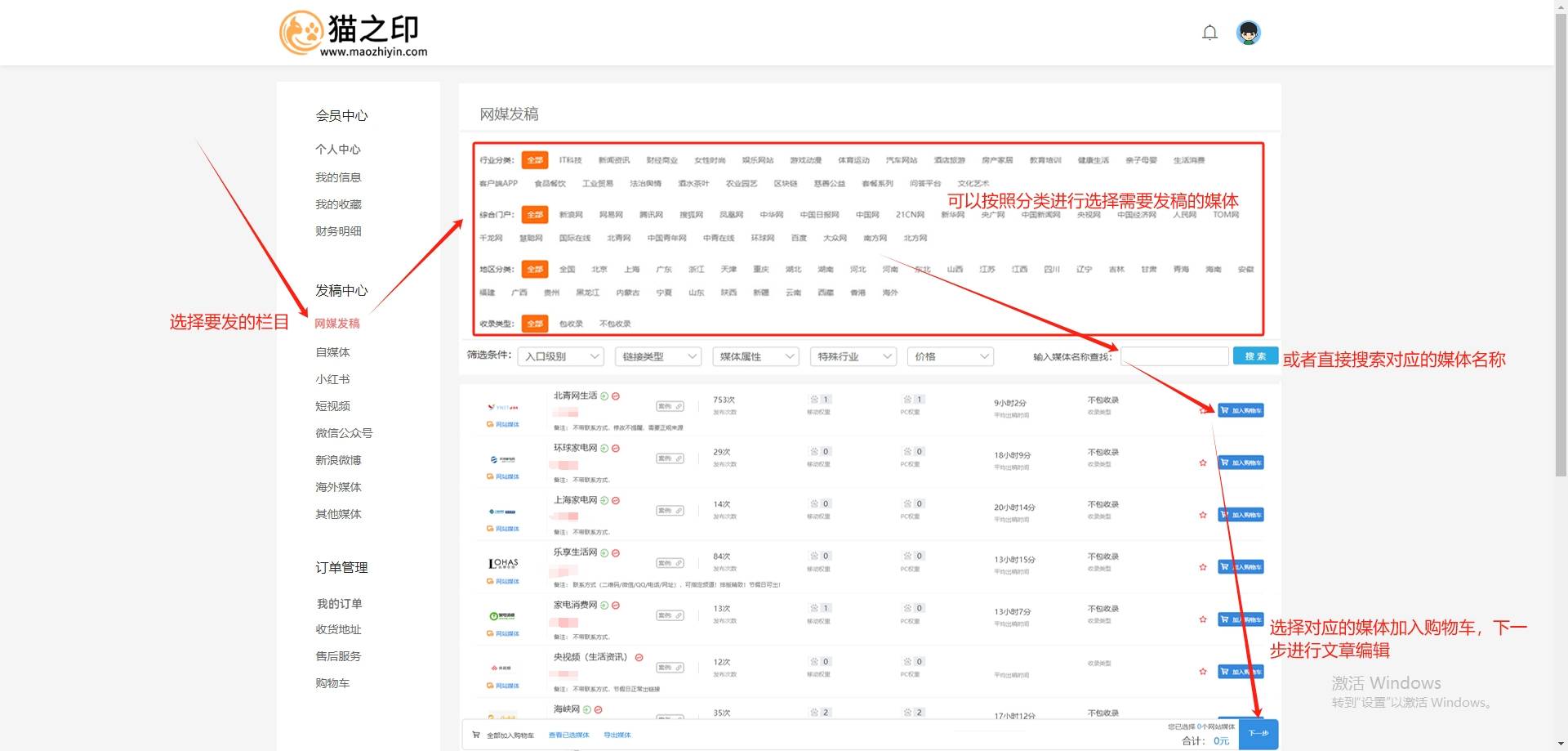This screenshot has height=751, width=1568.
Task: Open the 案例 link icon for 家电消费网
Action: 670,615
